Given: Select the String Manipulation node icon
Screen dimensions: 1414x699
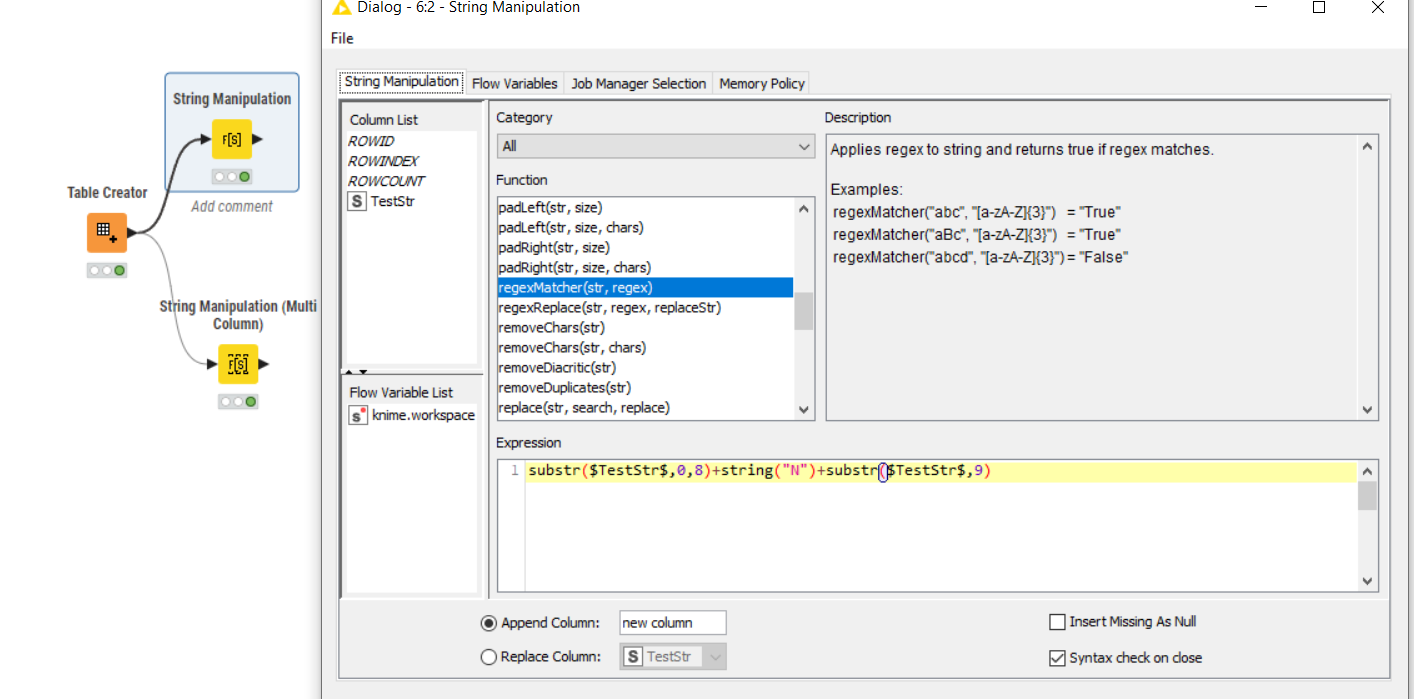Looking at the screenshot, I should (231, 140).
